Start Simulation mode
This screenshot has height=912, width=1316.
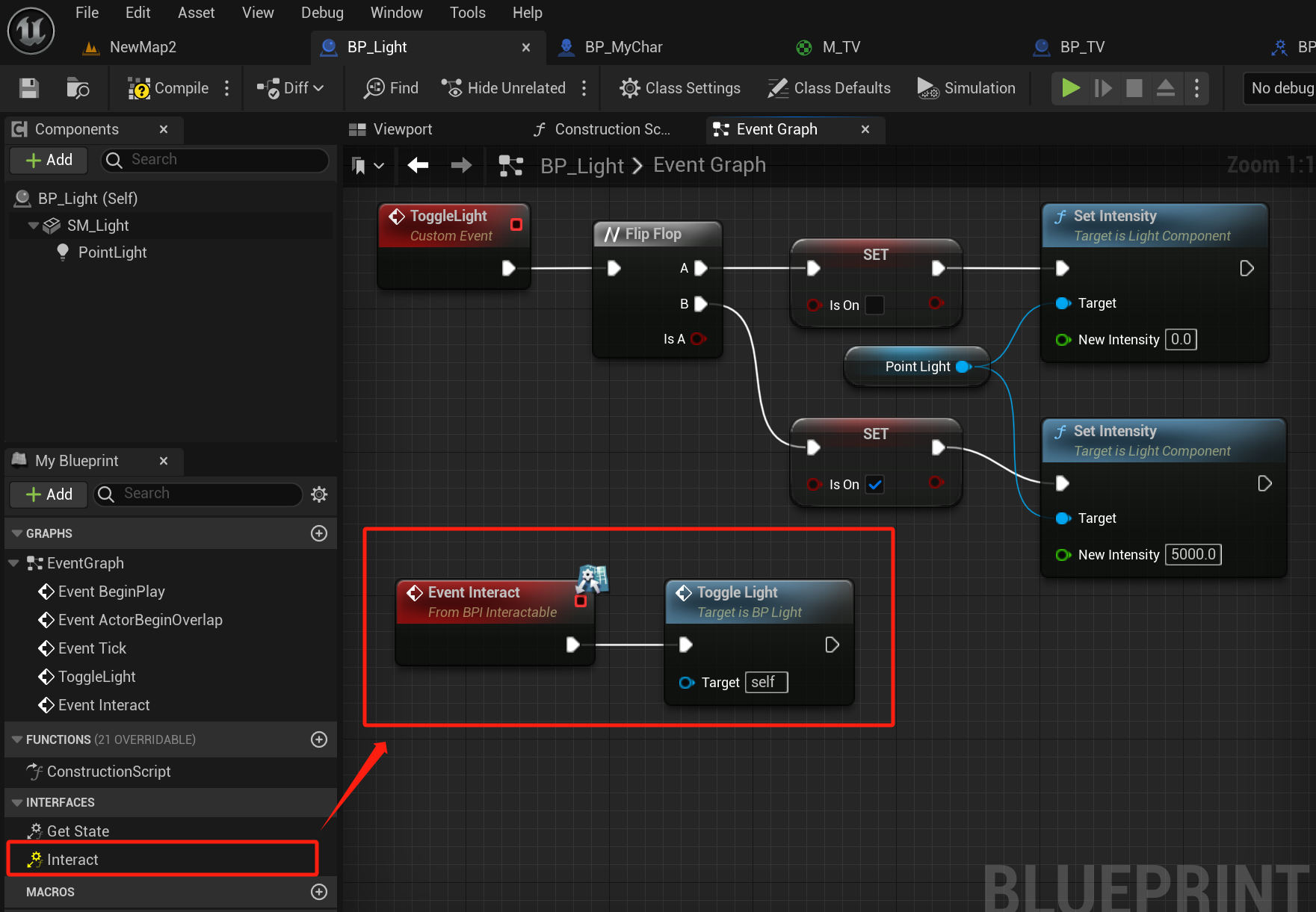[x=966, y=88]
